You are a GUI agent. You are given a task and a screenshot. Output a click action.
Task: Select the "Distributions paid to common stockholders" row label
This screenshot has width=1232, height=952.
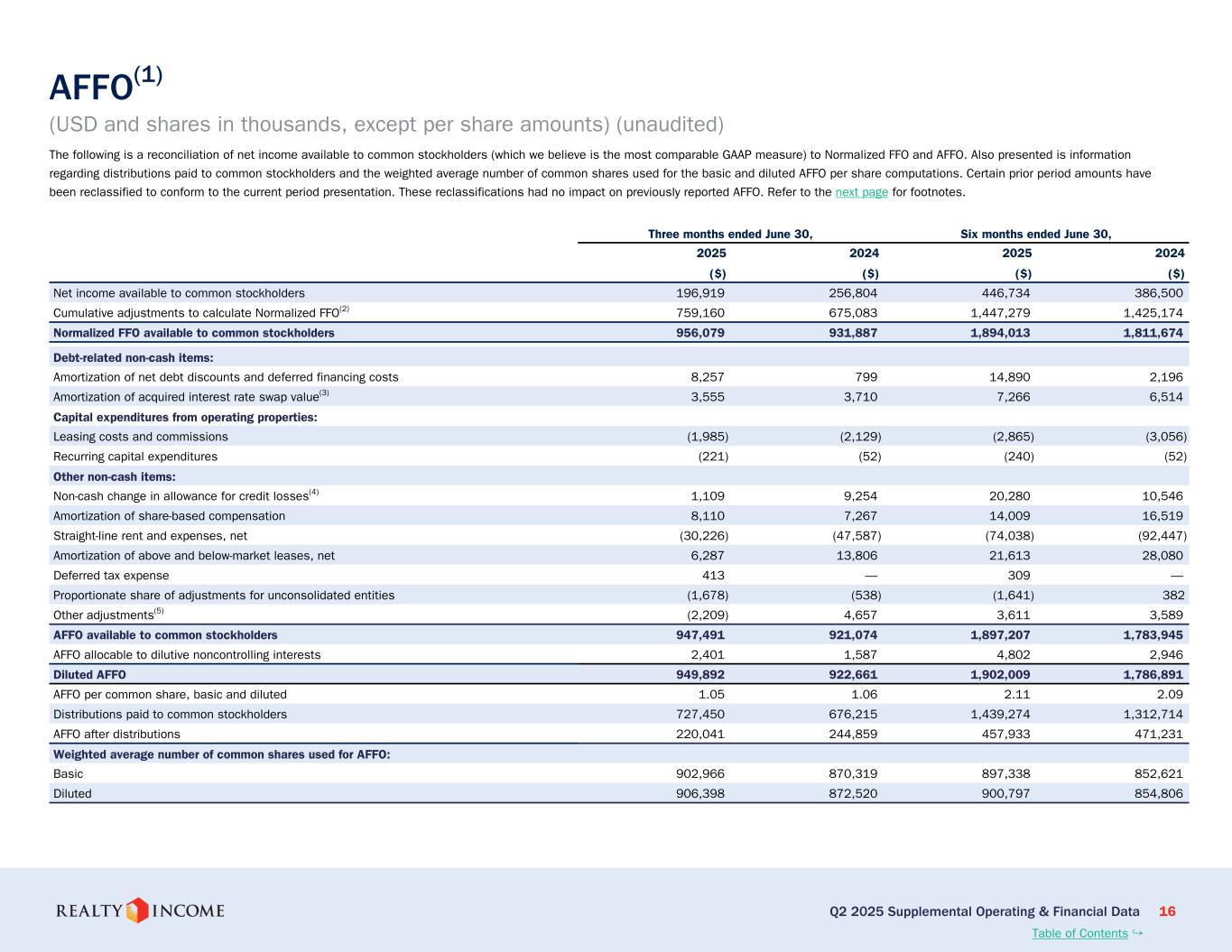[x=170, y=715]
